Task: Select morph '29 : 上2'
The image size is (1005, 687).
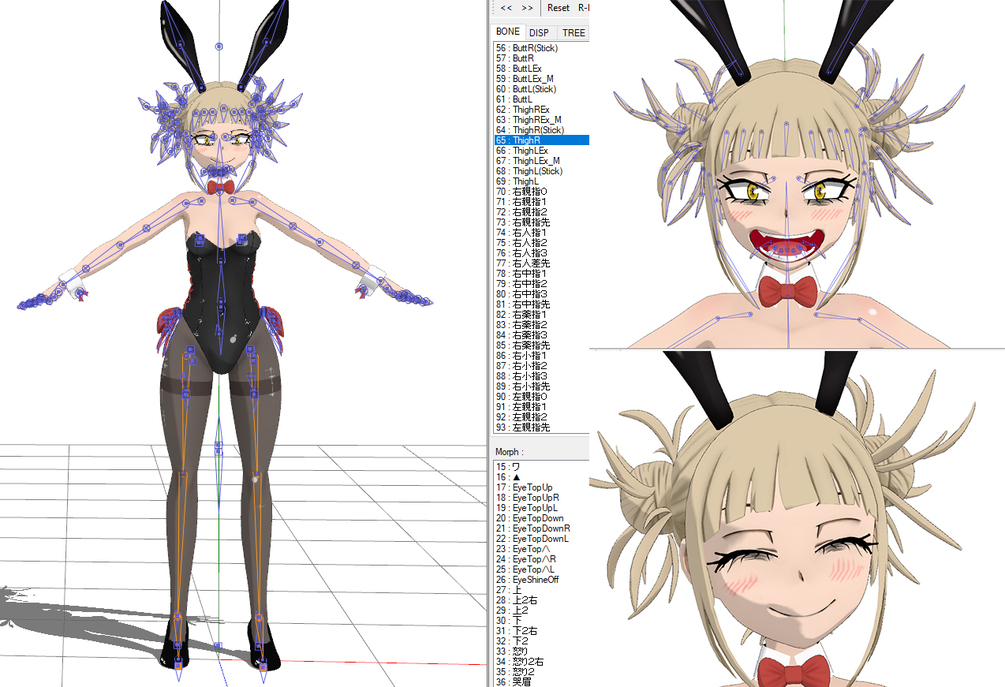Action: [542, 611]
